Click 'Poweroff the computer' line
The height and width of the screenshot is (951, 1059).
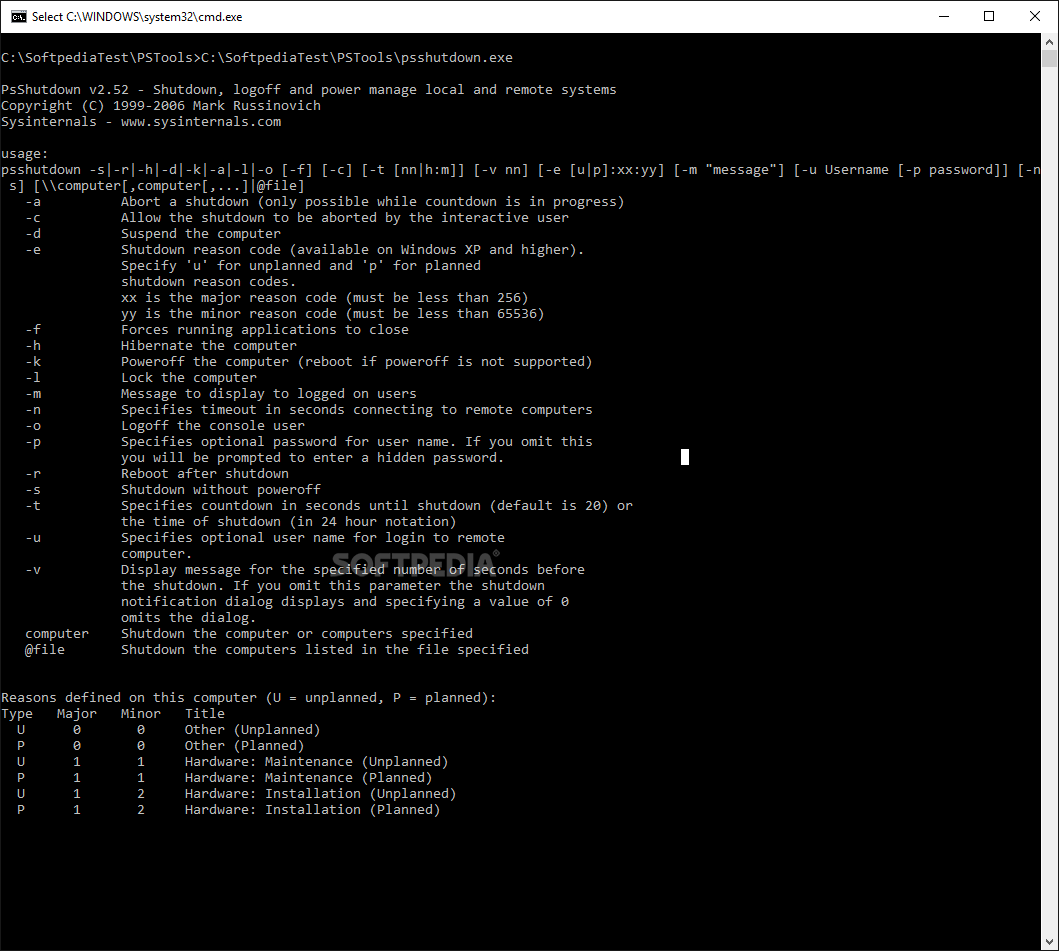tap(357, 361)
